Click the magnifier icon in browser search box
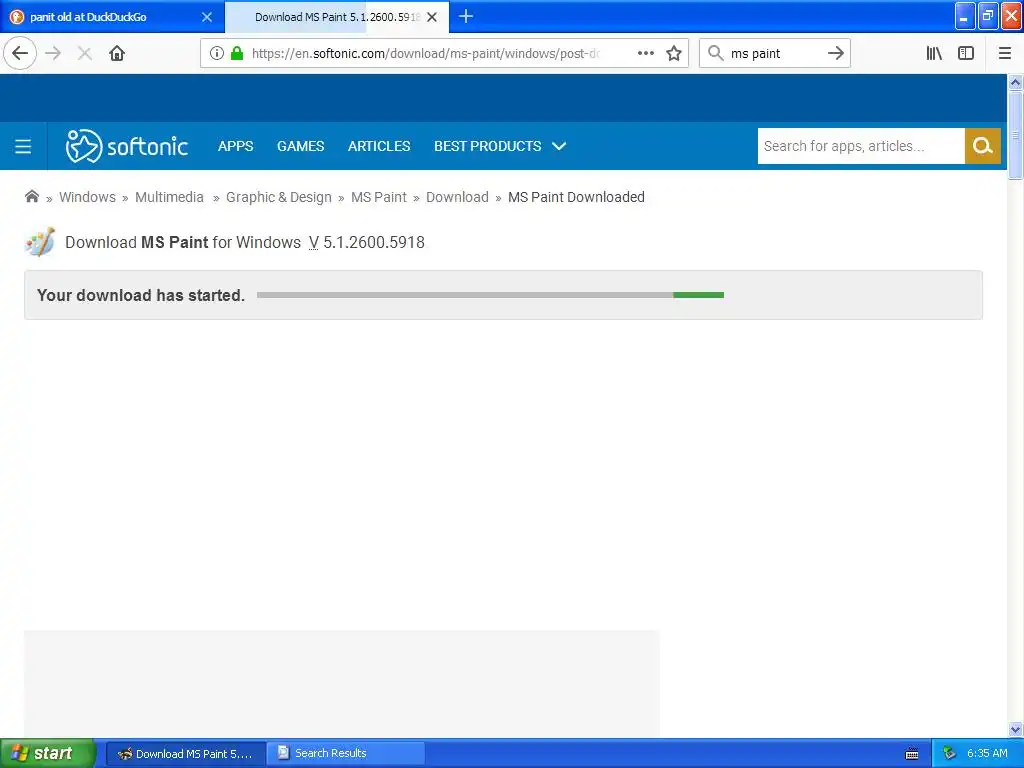Image resolution: width=1024 pixels, height=768 pixels. [x=716, y=53]
